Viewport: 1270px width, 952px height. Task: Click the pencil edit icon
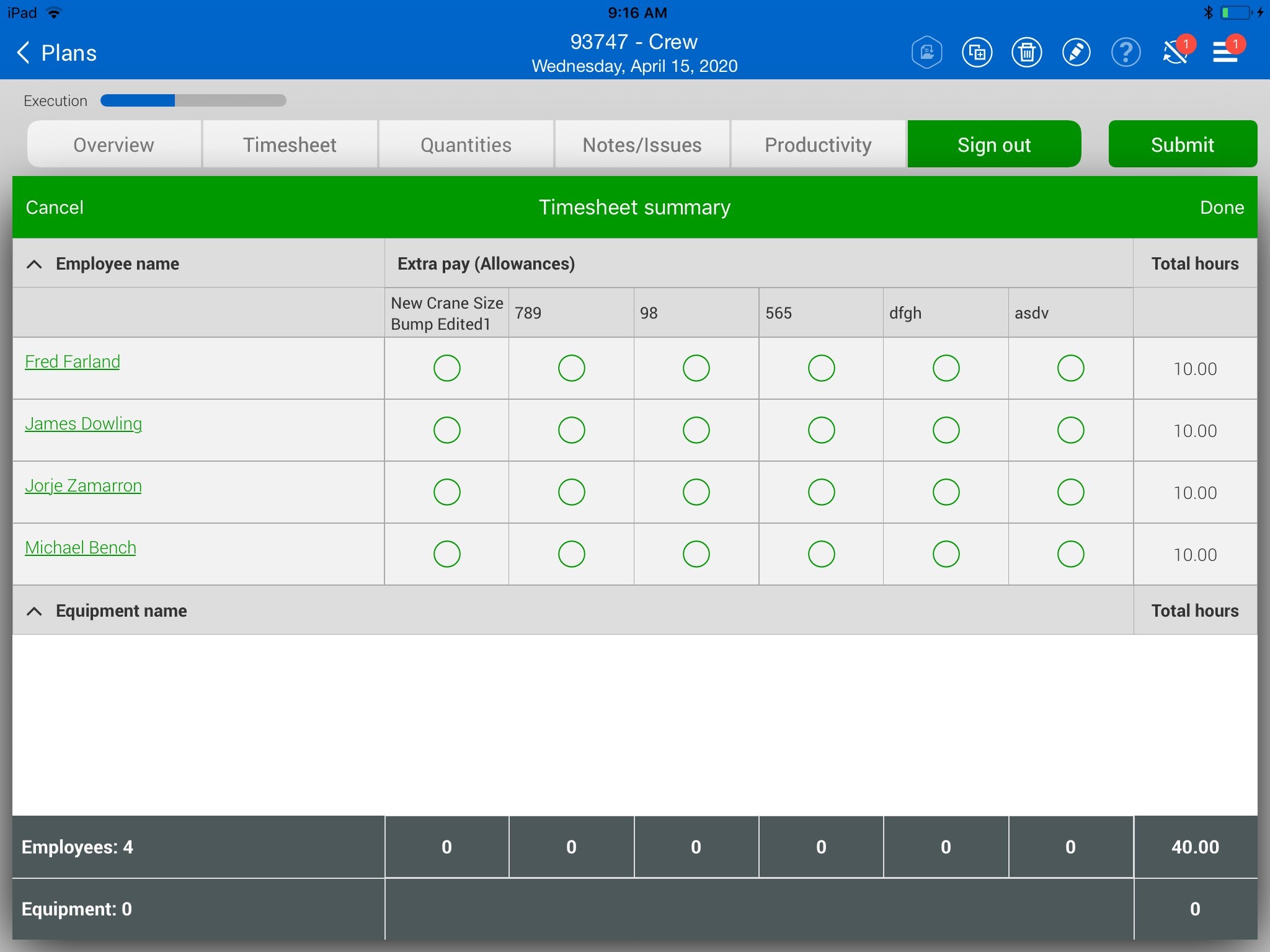[x=1076, y=52]
